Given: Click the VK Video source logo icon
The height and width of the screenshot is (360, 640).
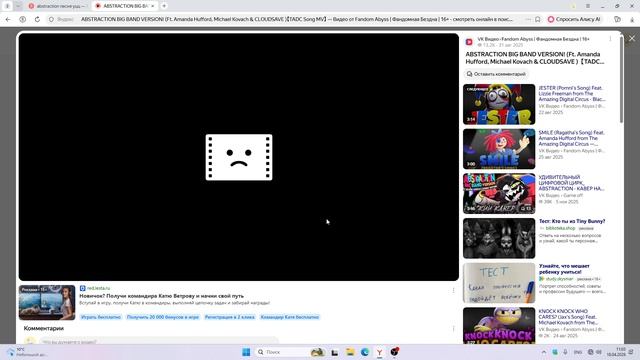Looking at the screenshot, I should coord(469,42).
